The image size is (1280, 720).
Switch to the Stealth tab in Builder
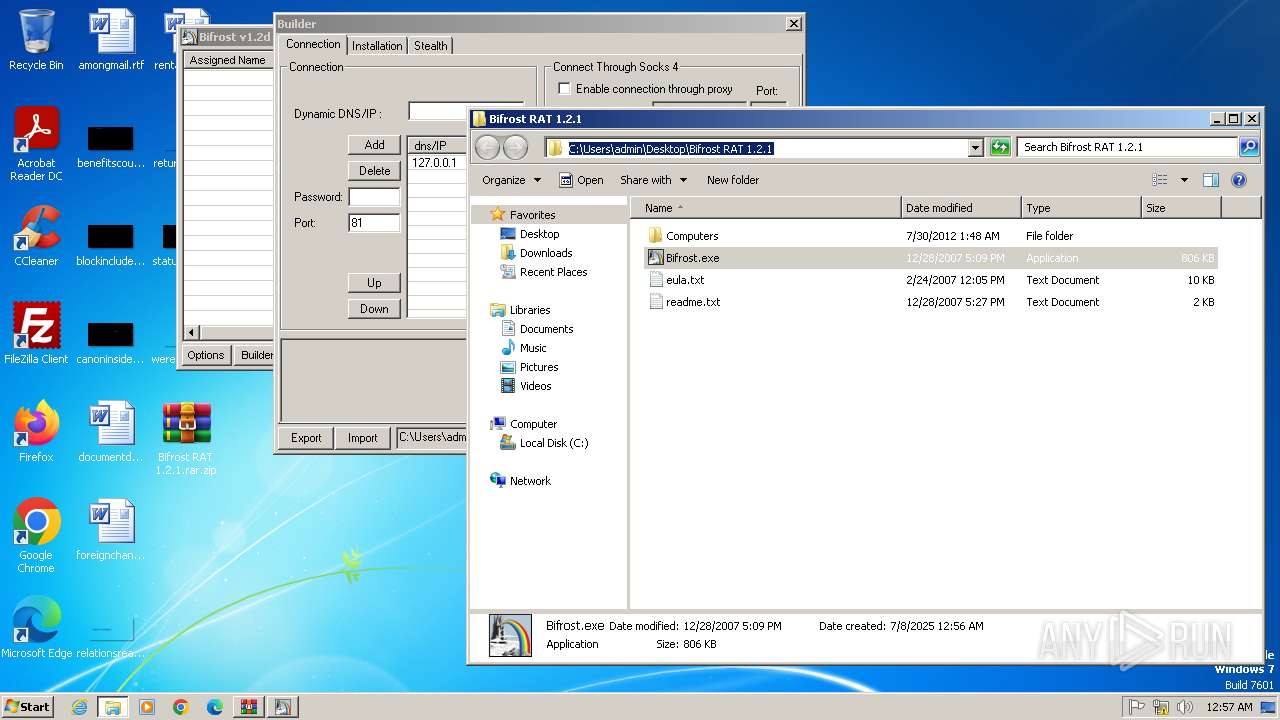431,46
